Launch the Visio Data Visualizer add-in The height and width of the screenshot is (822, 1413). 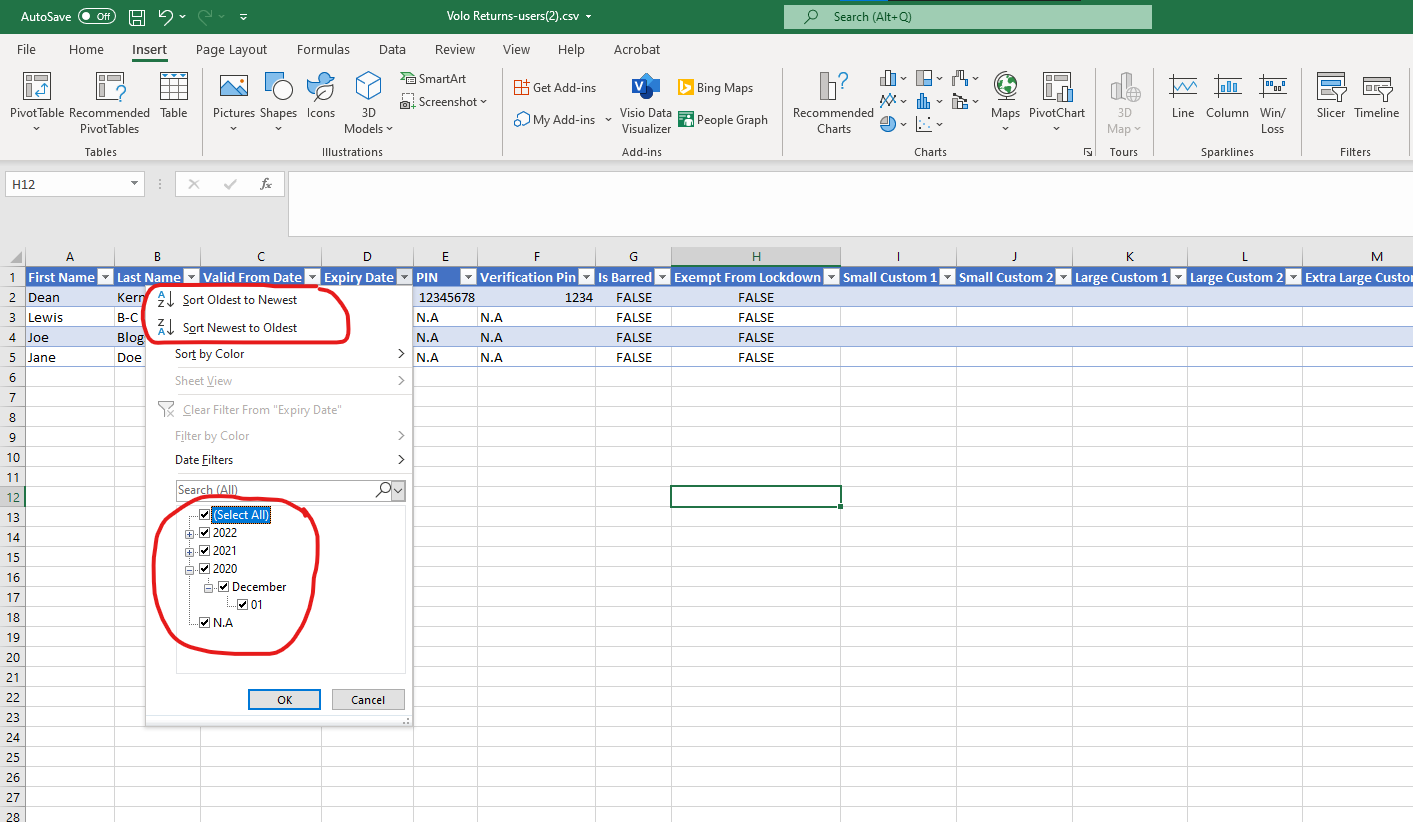645,100
